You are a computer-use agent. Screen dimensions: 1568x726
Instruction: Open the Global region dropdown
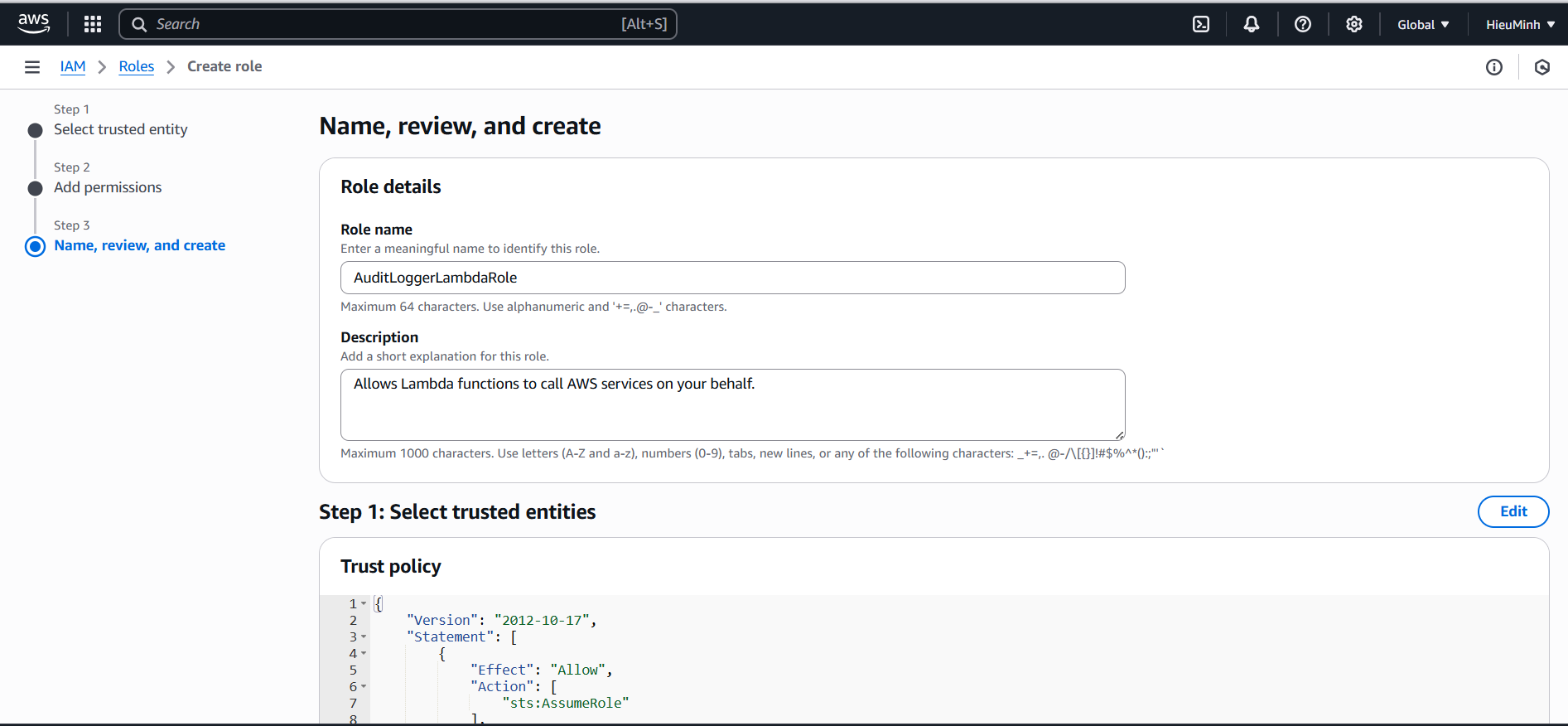click(x=1423, y=24)
